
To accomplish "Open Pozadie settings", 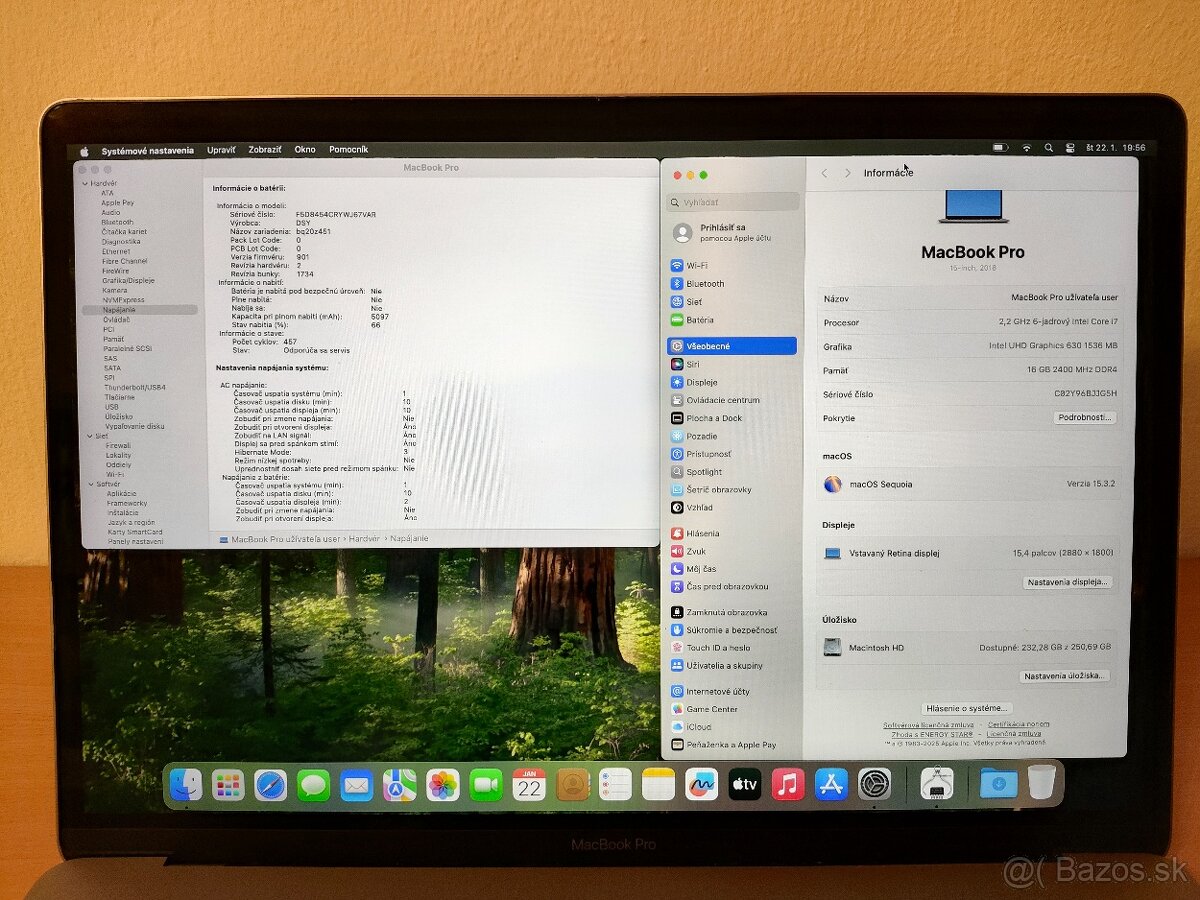I will pyautogui.click(x=697, y=435).
